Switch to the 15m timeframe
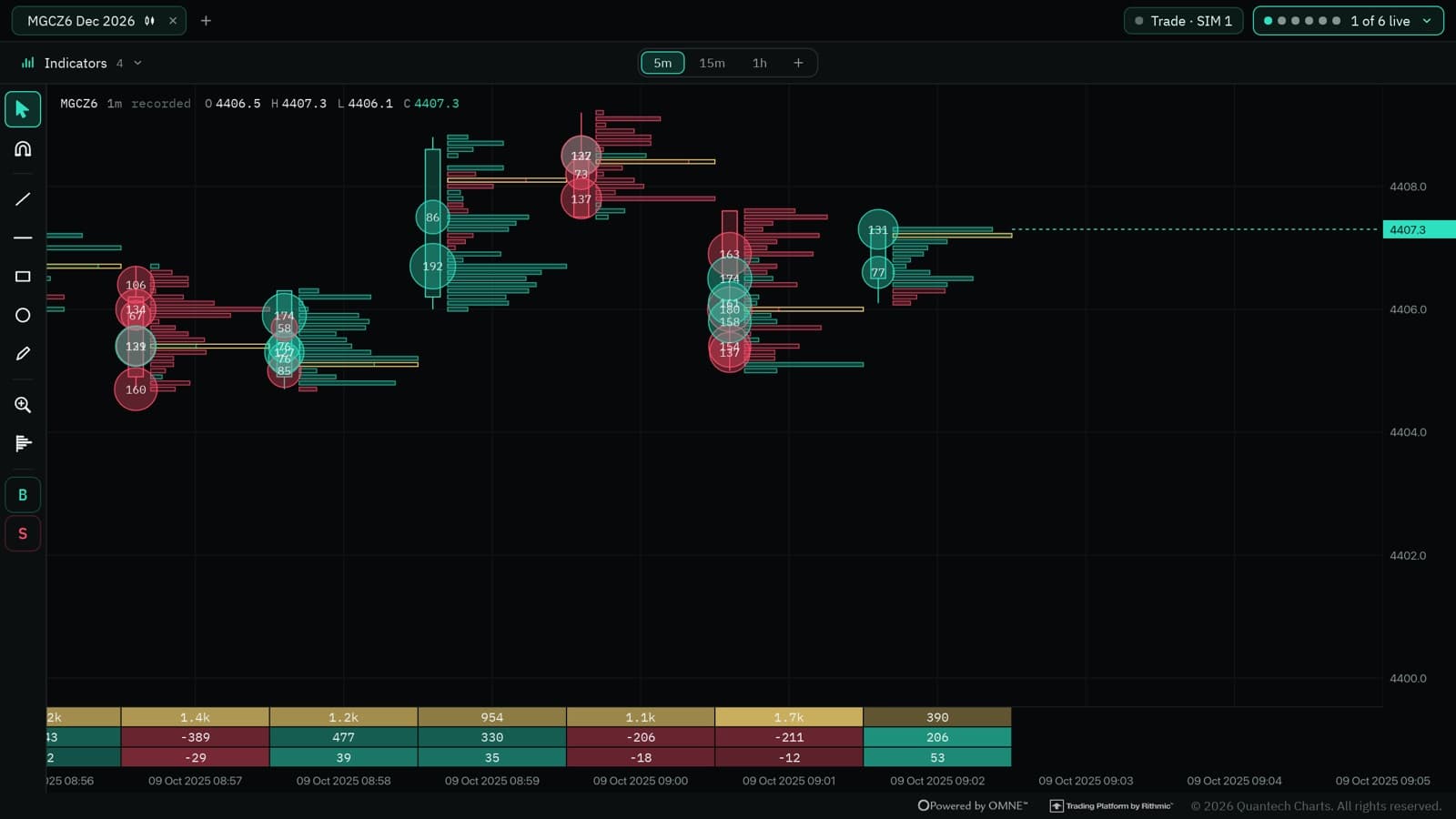1456x819 pixels. coord(712,63)
